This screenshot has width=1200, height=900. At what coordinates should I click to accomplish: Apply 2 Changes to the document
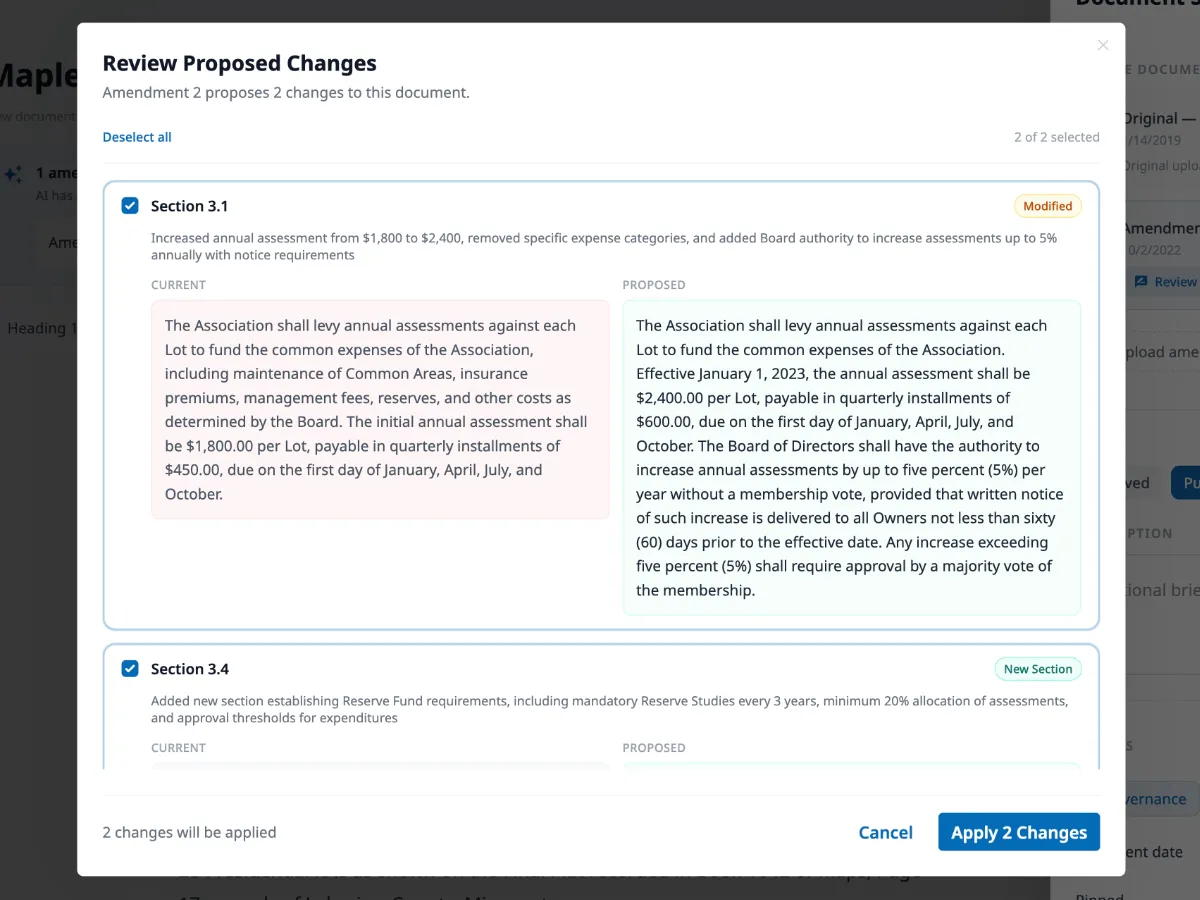pos(1018,832)
